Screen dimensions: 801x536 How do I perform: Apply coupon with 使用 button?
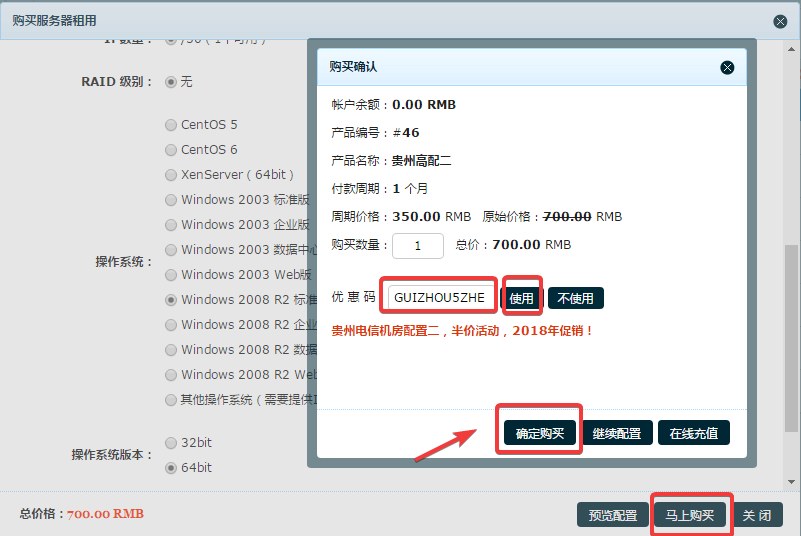(x=522, y=298)
